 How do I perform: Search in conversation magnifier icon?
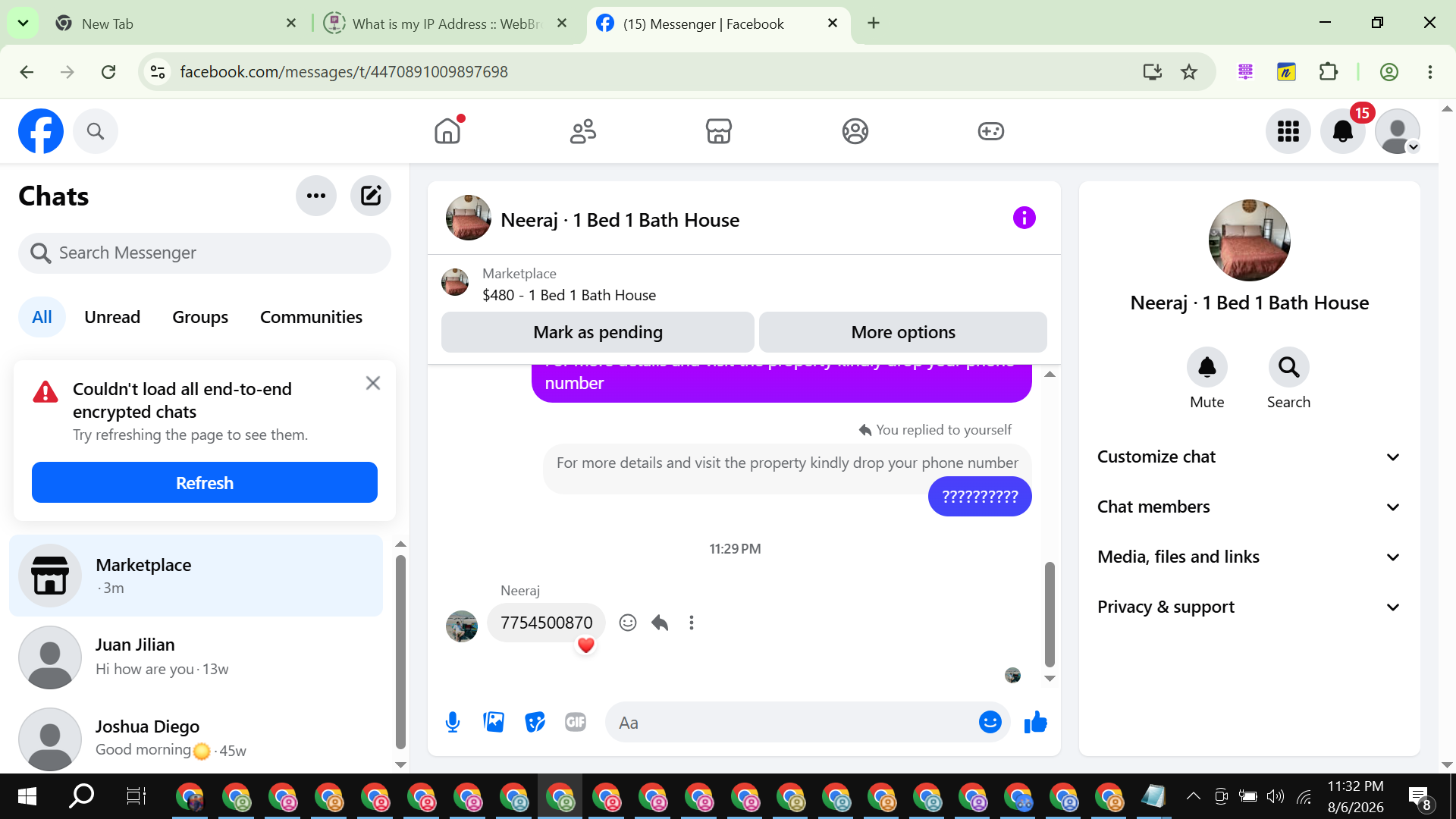[1289, 367]
